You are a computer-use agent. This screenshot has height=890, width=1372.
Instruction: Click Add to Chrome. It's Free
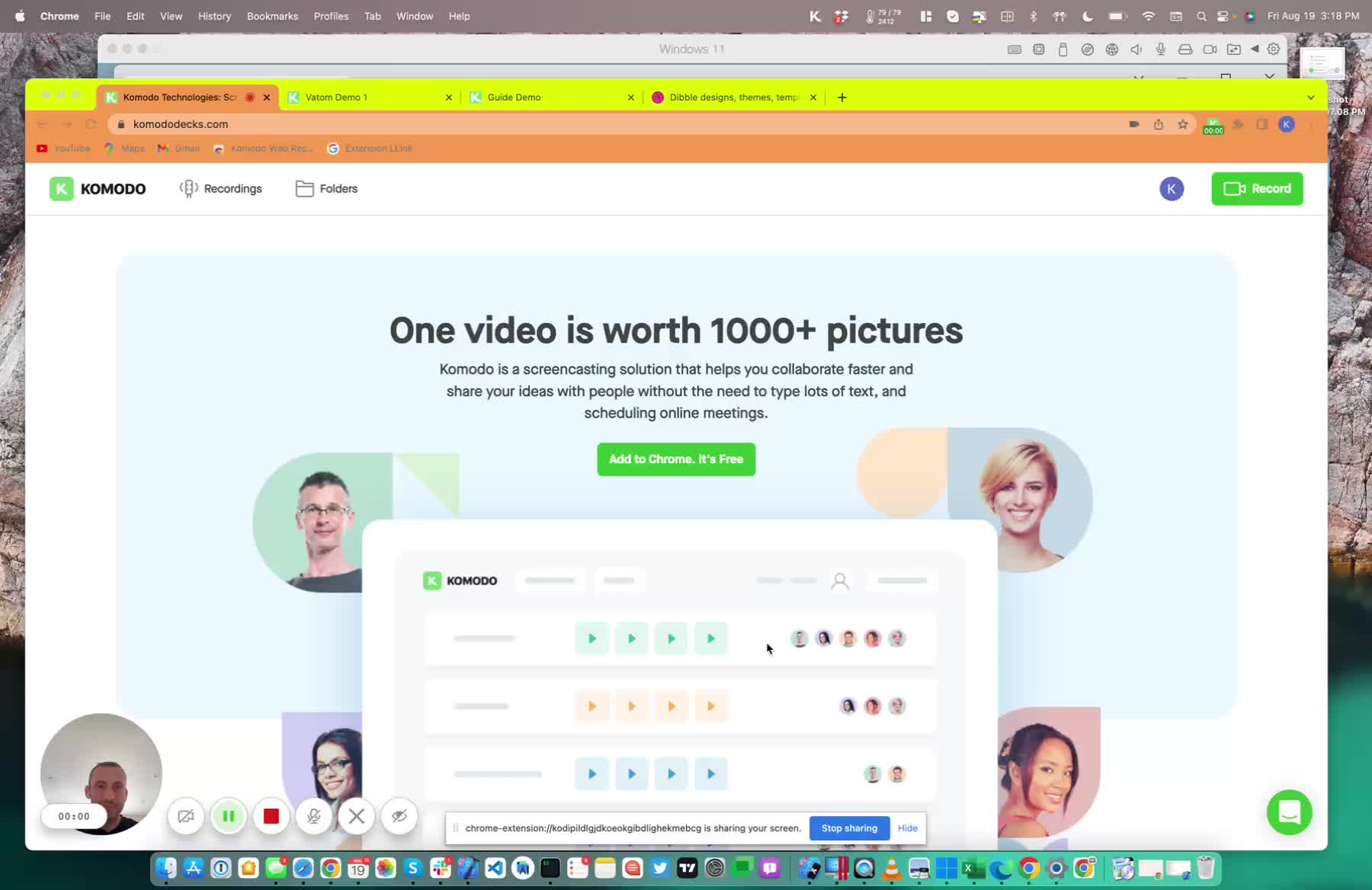point(675,459)
